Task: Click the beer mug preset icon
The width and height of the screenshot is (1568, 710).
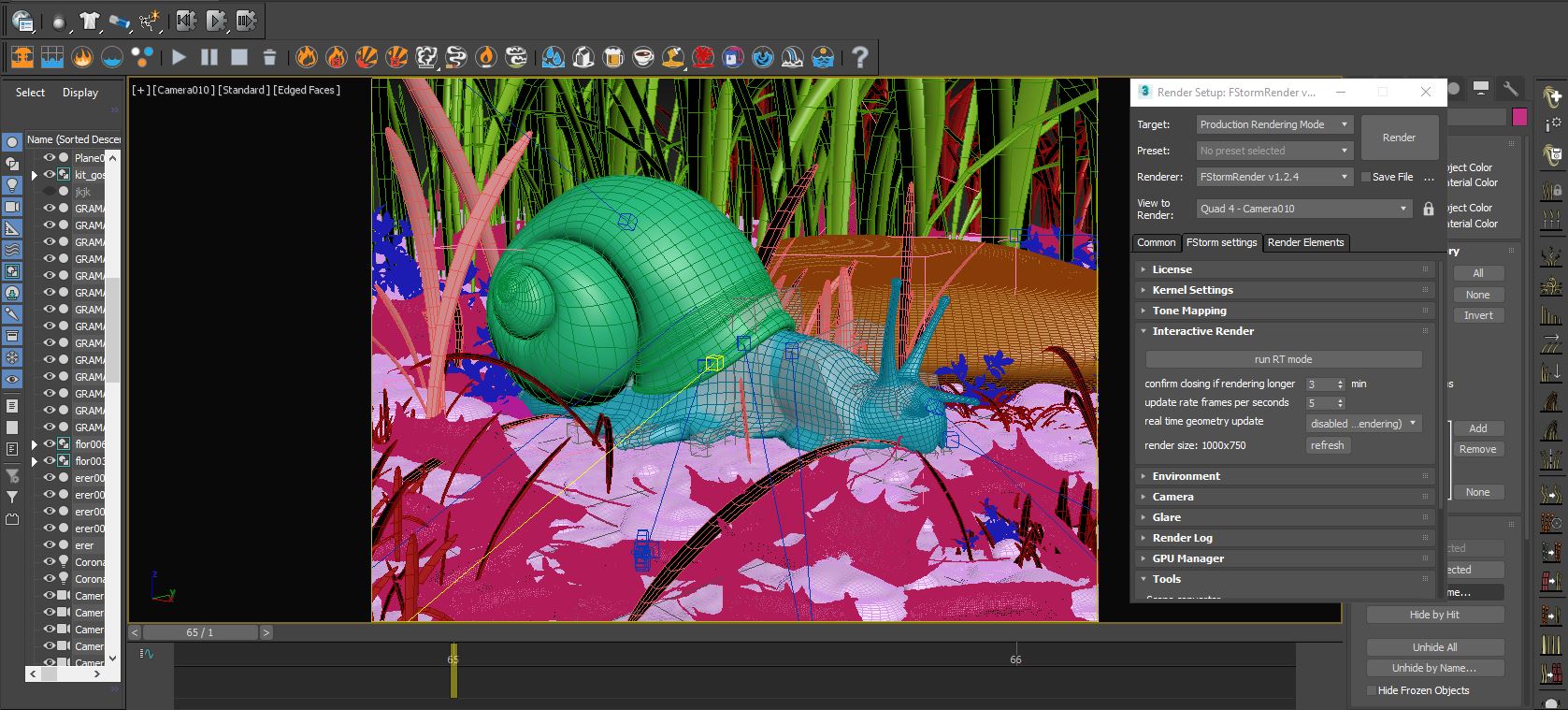Action: point(613,57)
